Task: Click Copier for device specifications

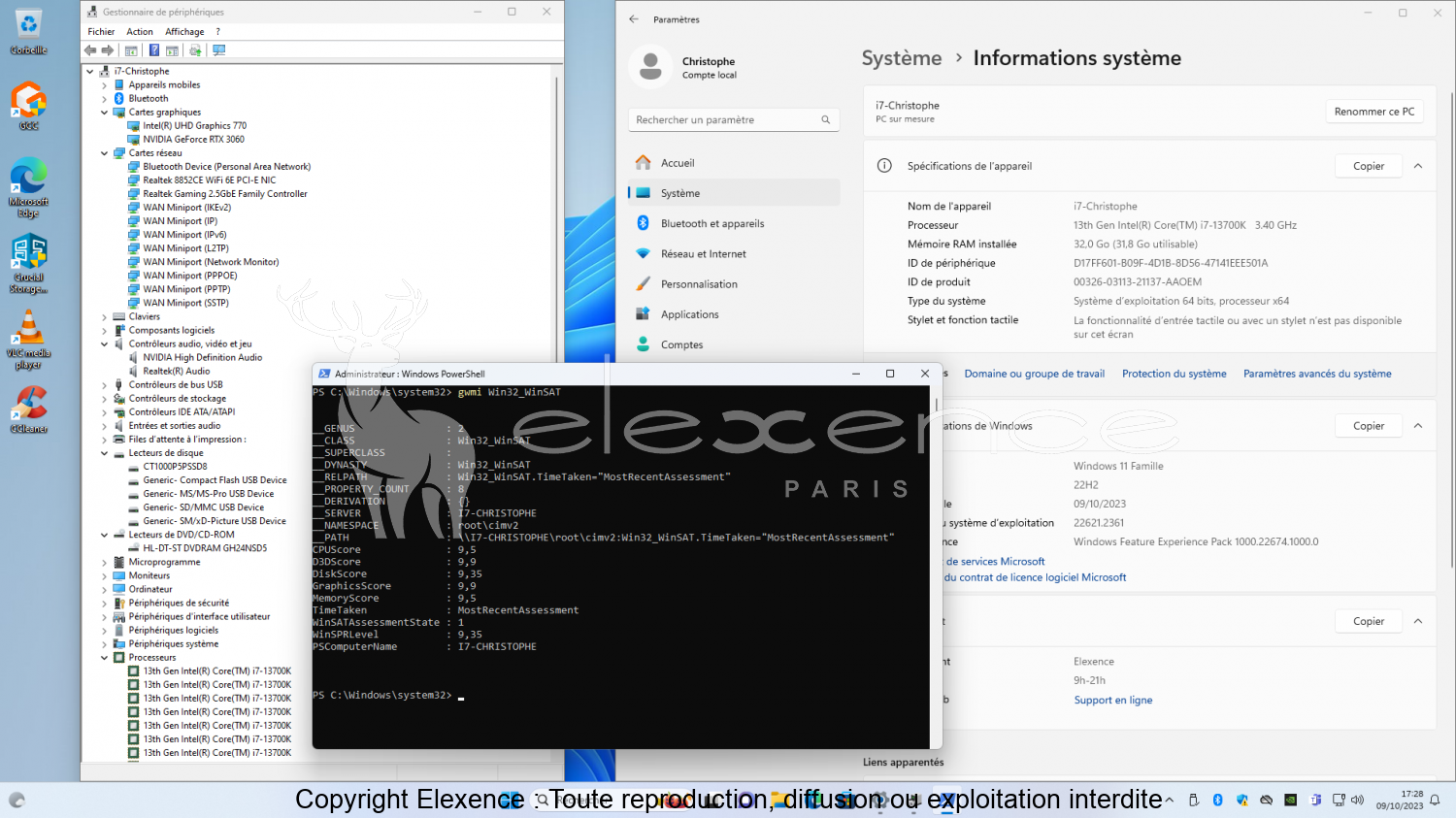Action: click(1369, 166)
